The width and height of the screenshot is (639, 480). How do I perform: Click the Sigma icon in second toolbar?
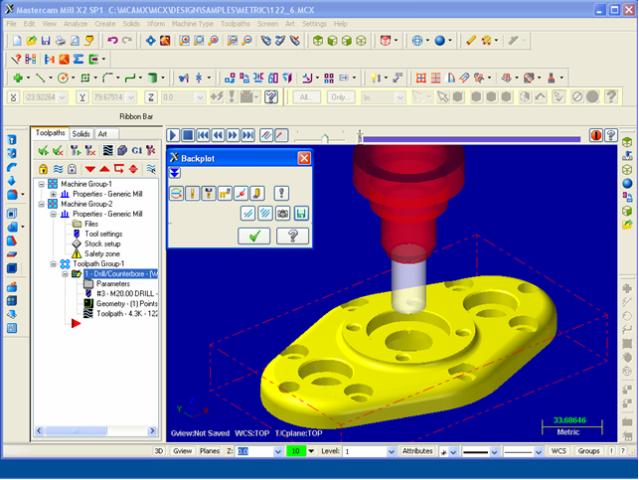point(78,59)
